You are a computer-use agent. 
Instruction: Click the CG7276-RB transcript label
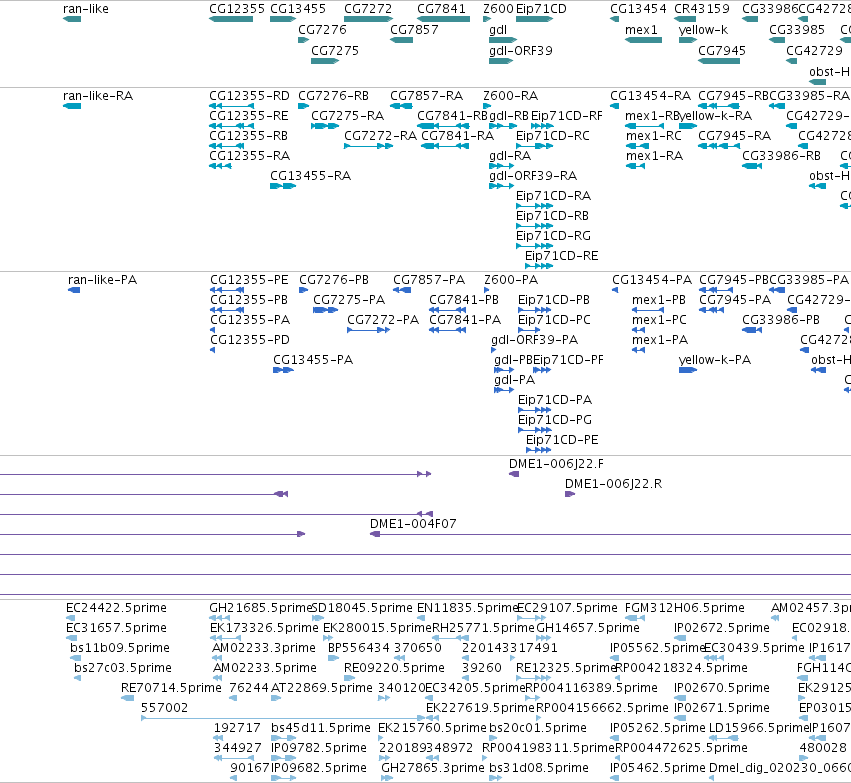point(333,96)
